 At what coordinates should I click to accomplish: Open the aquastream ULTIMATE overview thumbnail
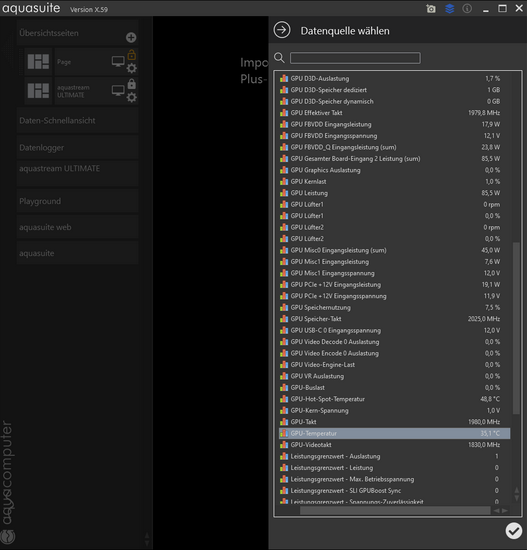(x=38, y=90)
